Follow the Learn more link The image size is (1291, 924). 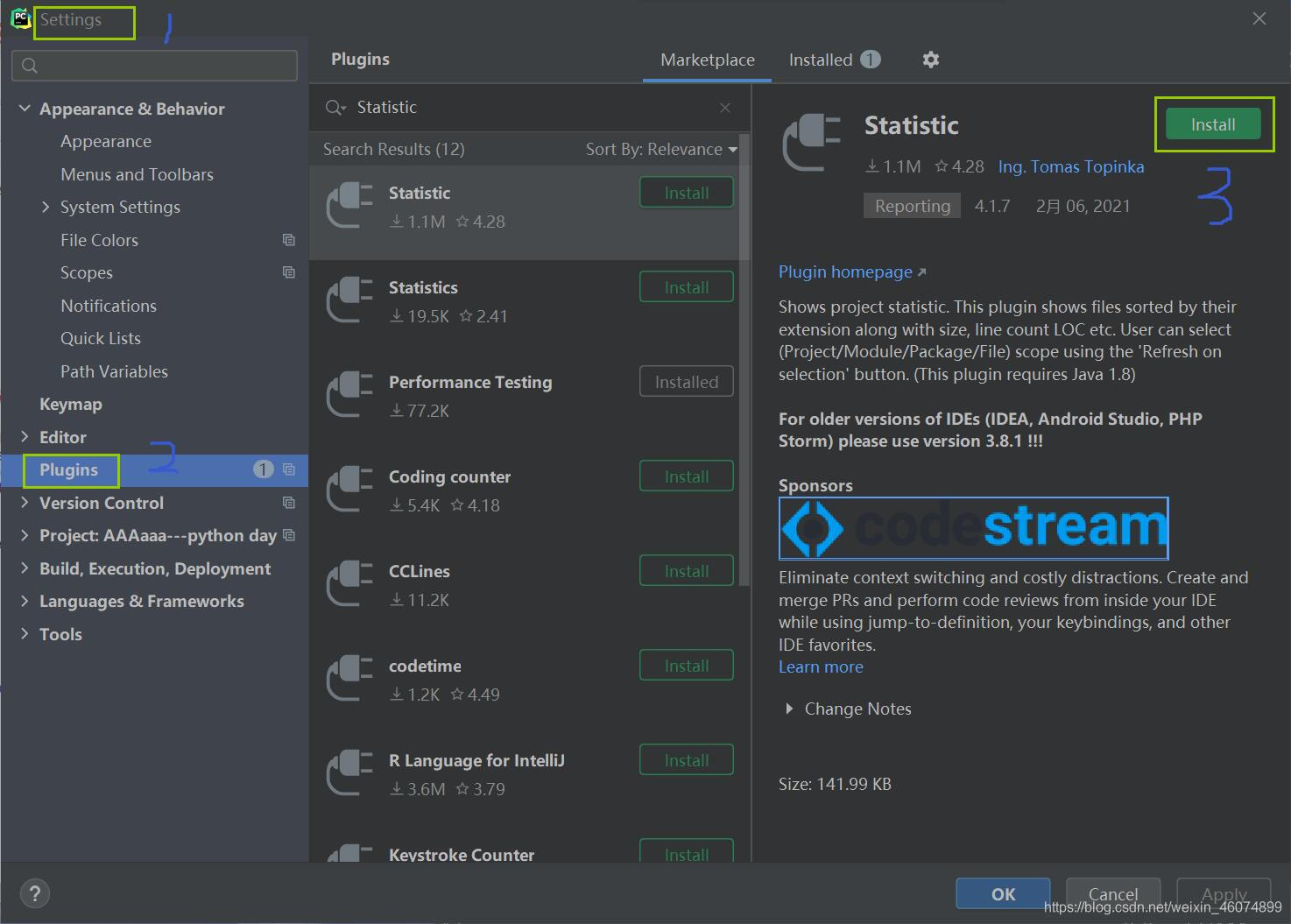point(821,667)
